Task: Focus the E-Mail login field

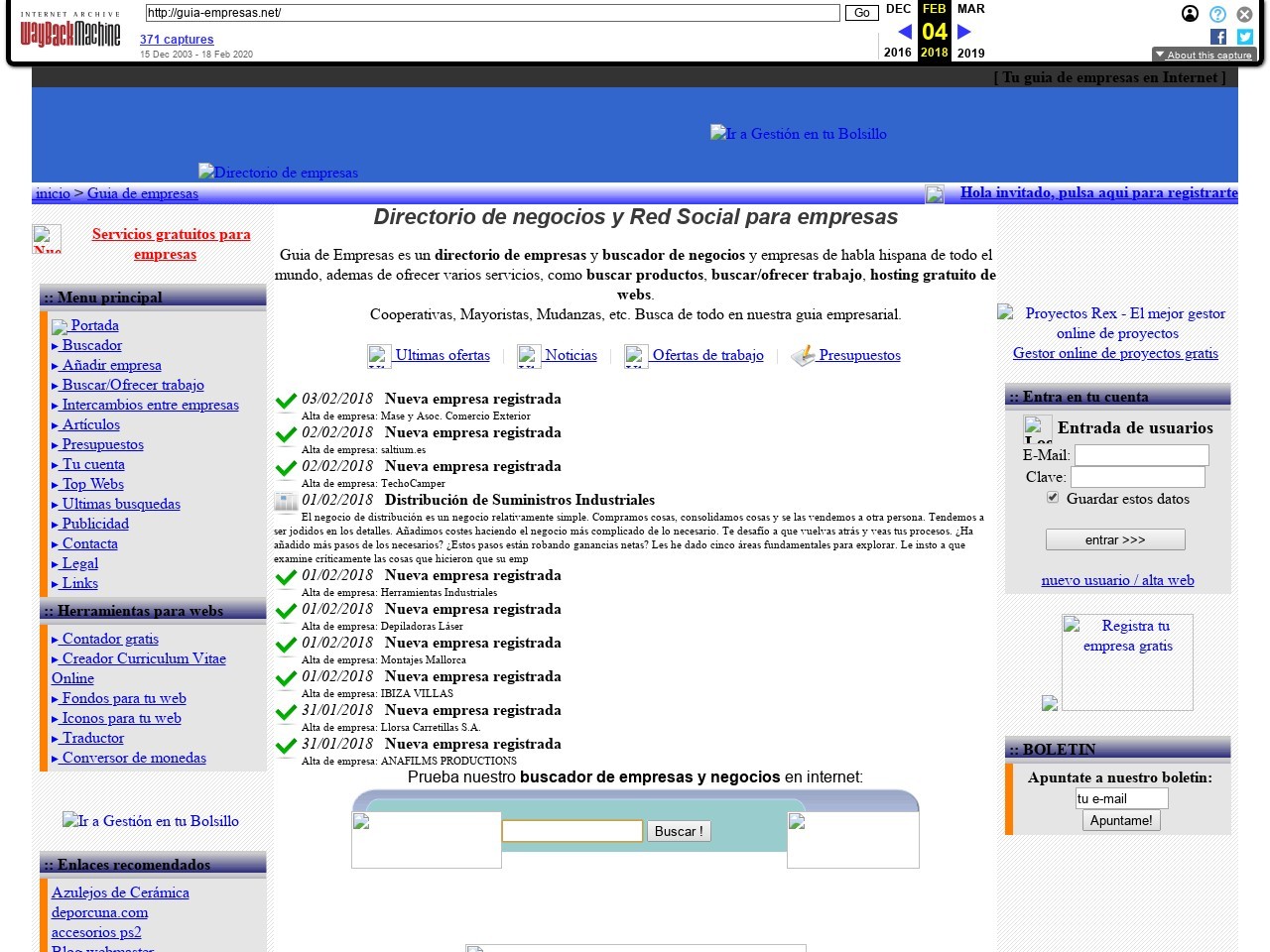Action: tap(1141, 455)
